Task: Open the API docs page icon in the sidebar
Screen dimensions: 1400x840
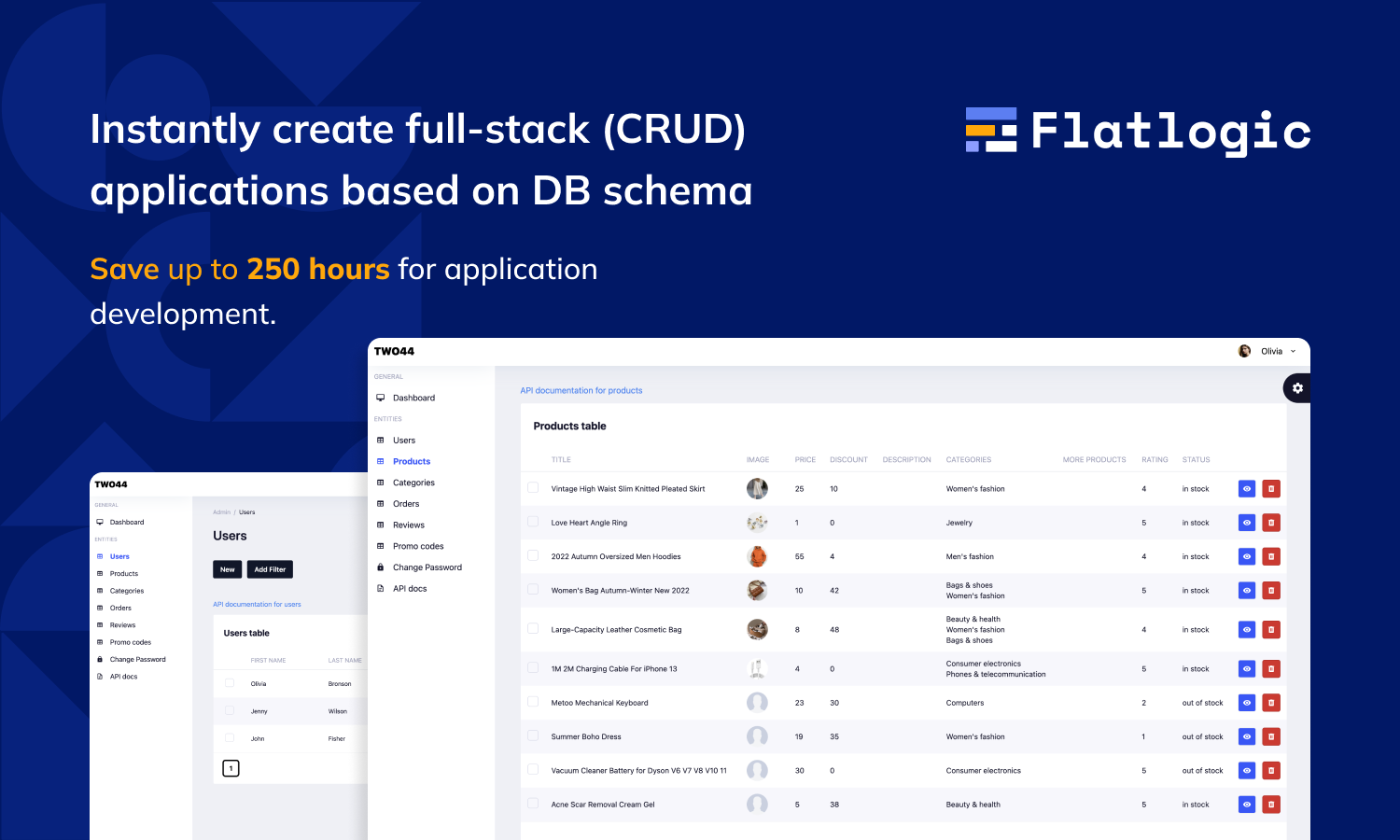Action: (380, 588)
